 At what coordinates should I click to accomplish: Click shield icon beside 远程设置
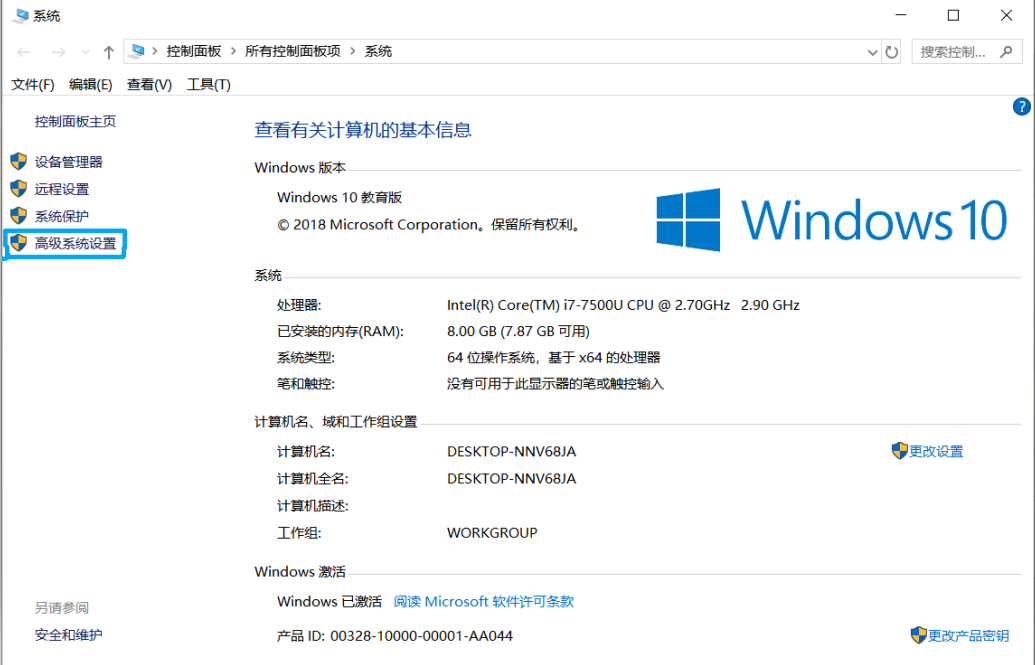18,189
